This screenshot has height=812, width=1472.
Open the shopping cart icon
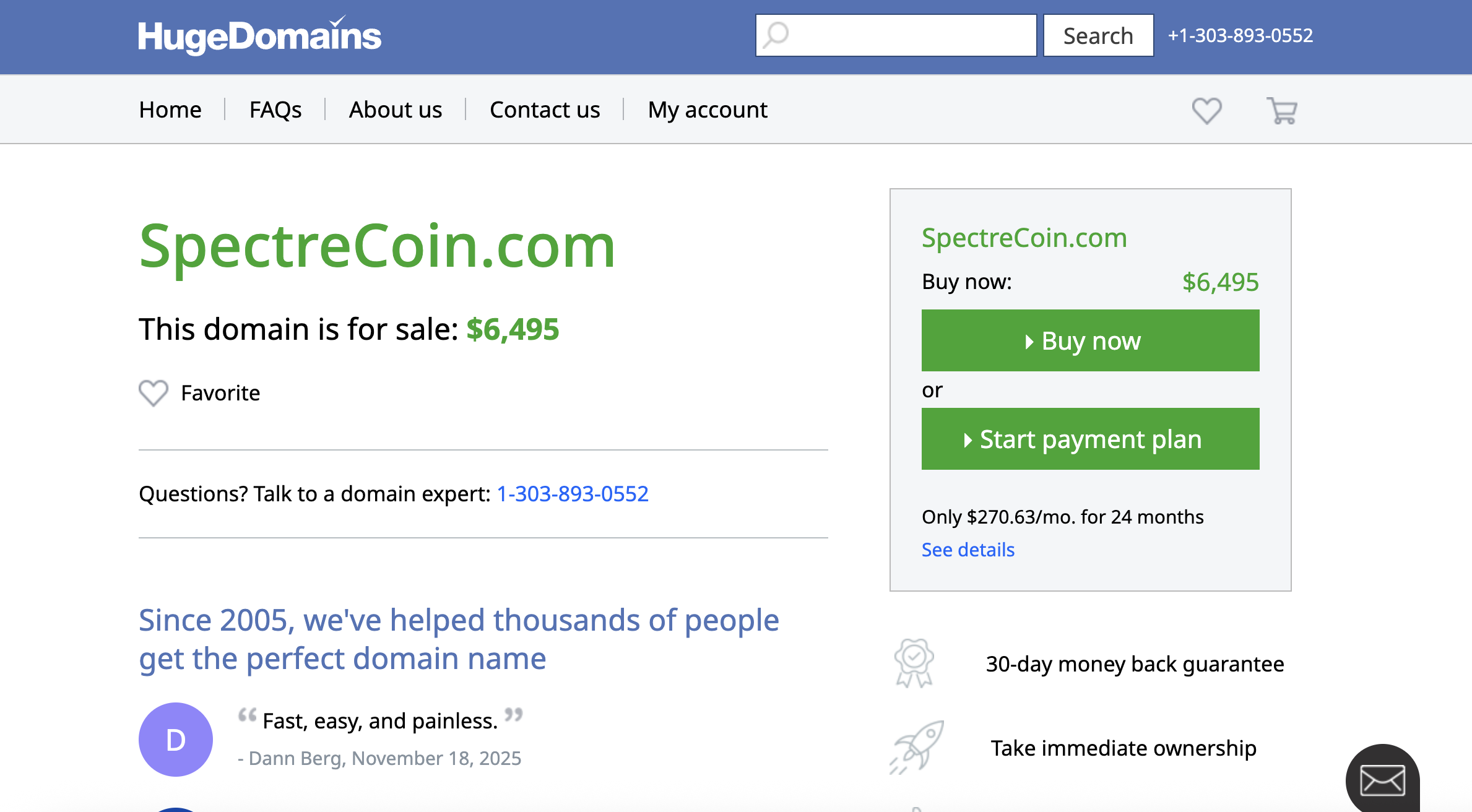(x=1281, y=111)
